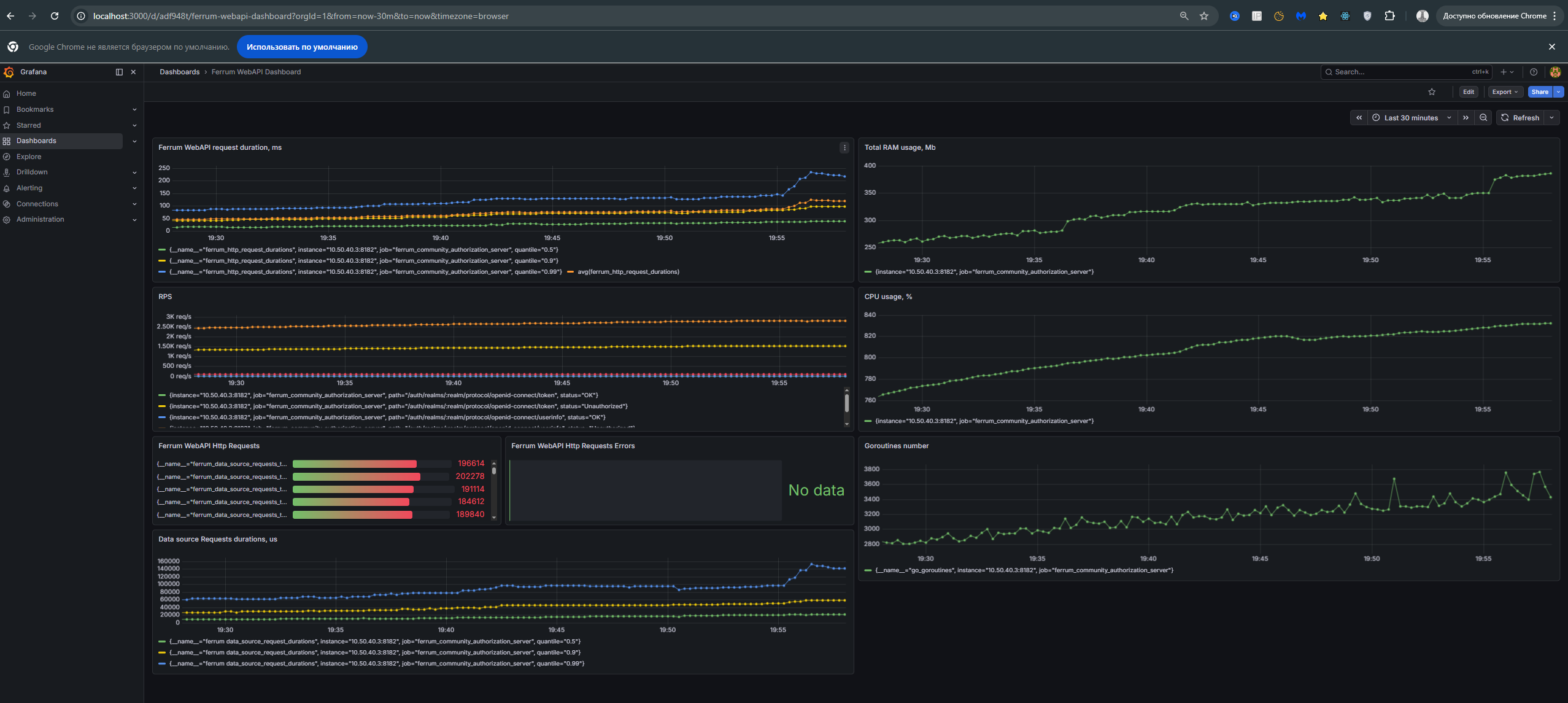Click the Share button
The width and height of the screenshot is (1568, 703).
tap(1540, 91)
